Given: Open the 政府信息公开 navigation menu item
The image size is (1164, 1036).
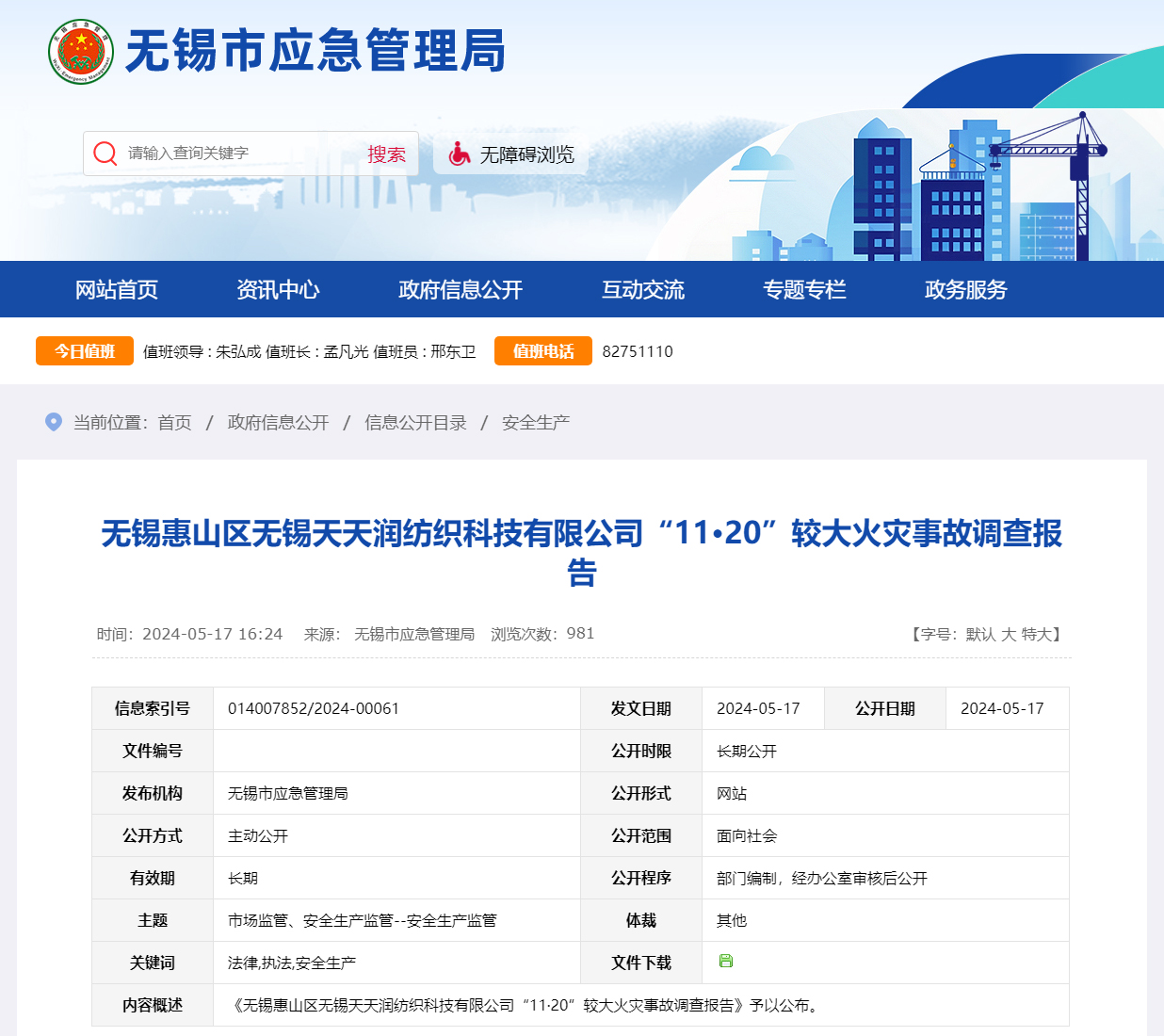Looking at the screenshot, I should [461, 289].
